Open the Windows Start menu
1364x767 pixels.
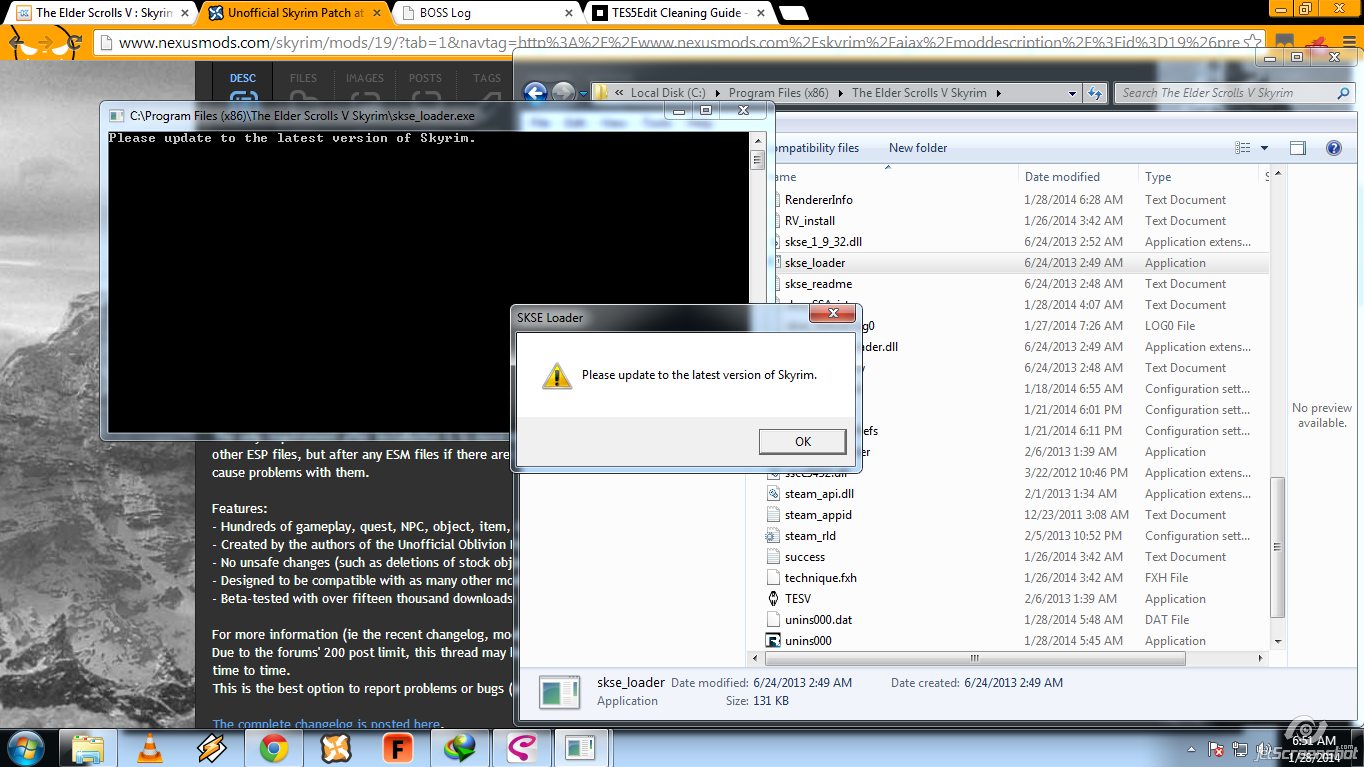27,747
